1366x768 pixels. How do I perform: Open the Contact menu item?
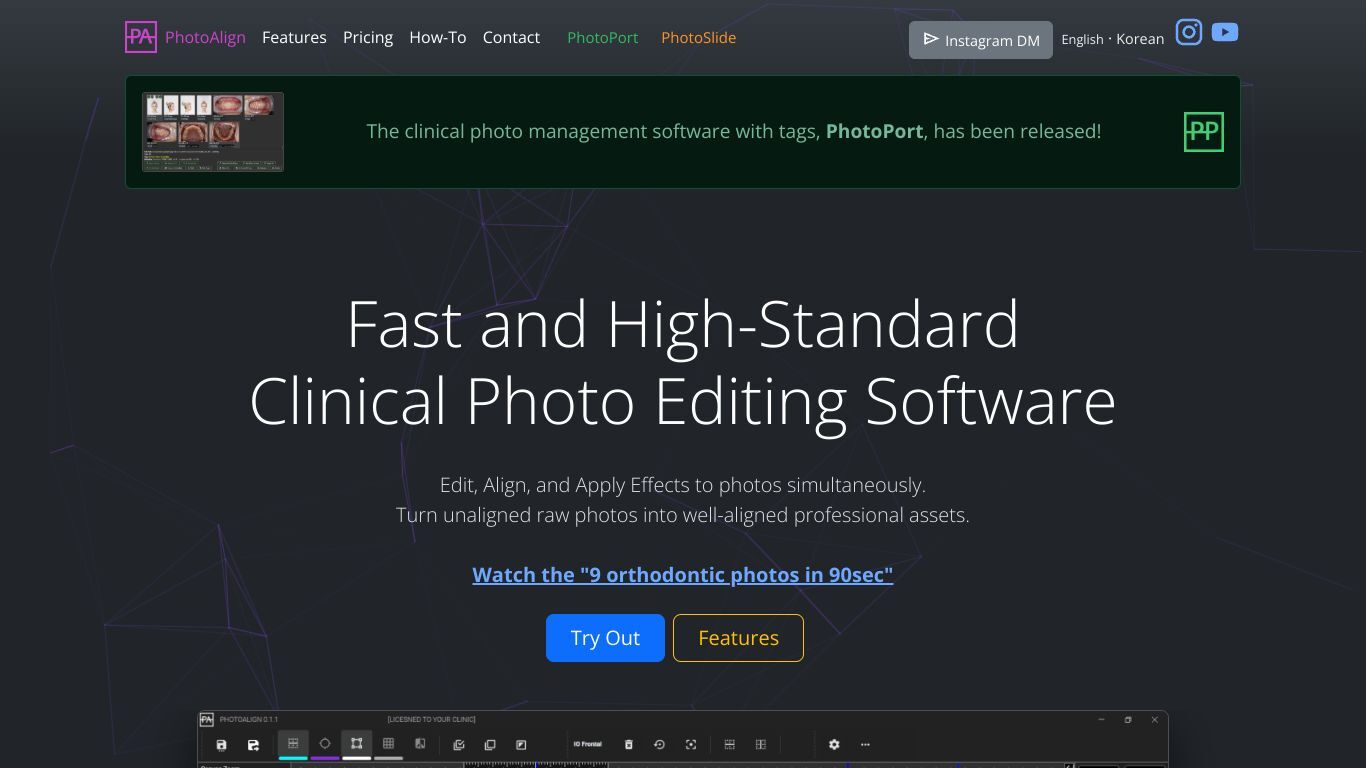click(x=511, y=38)
